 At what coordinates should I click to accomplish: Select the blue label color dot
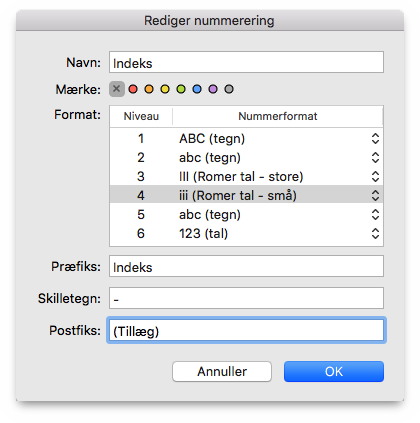pos(197,89)
